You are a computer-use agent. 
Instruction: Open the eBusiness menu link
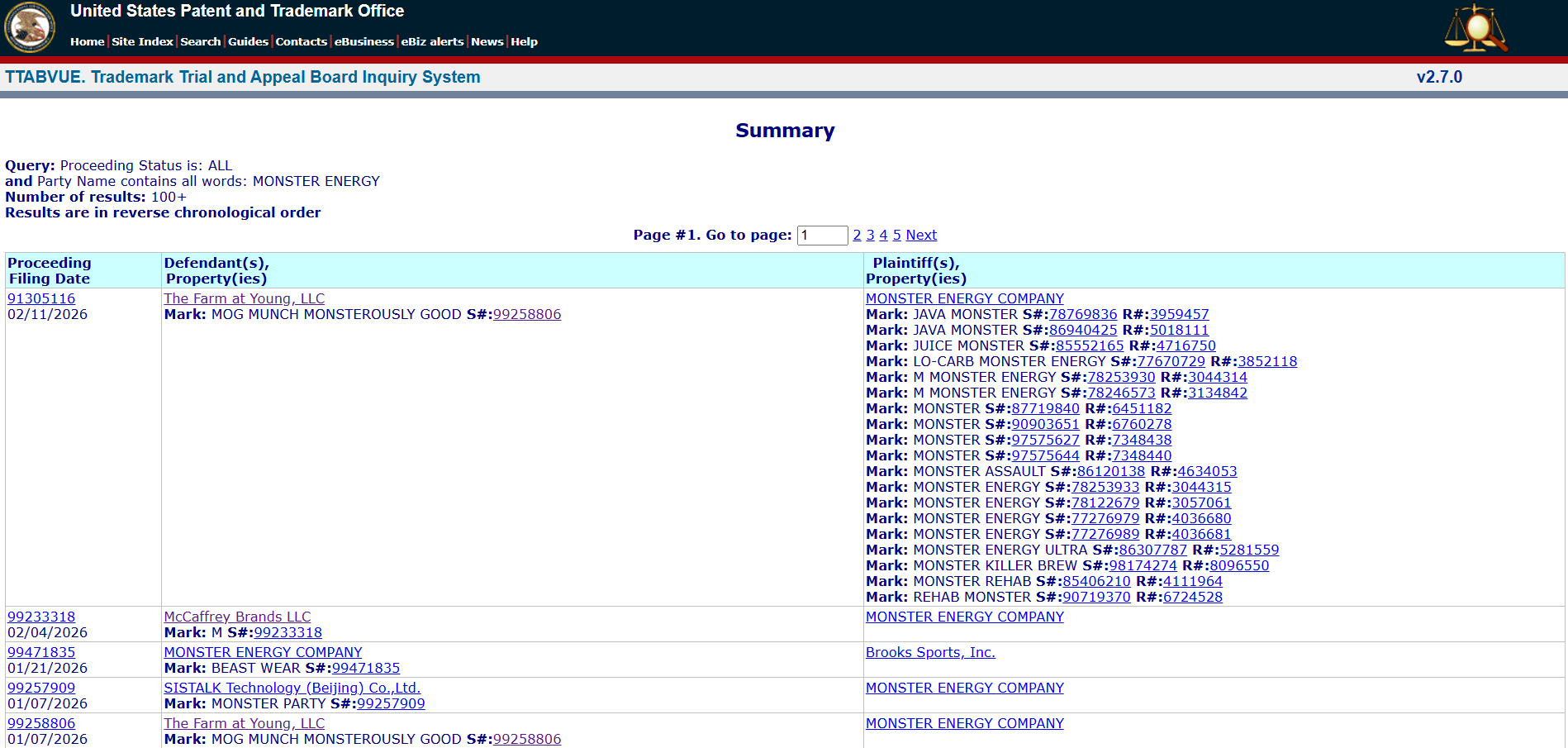[x=363, y=41]
